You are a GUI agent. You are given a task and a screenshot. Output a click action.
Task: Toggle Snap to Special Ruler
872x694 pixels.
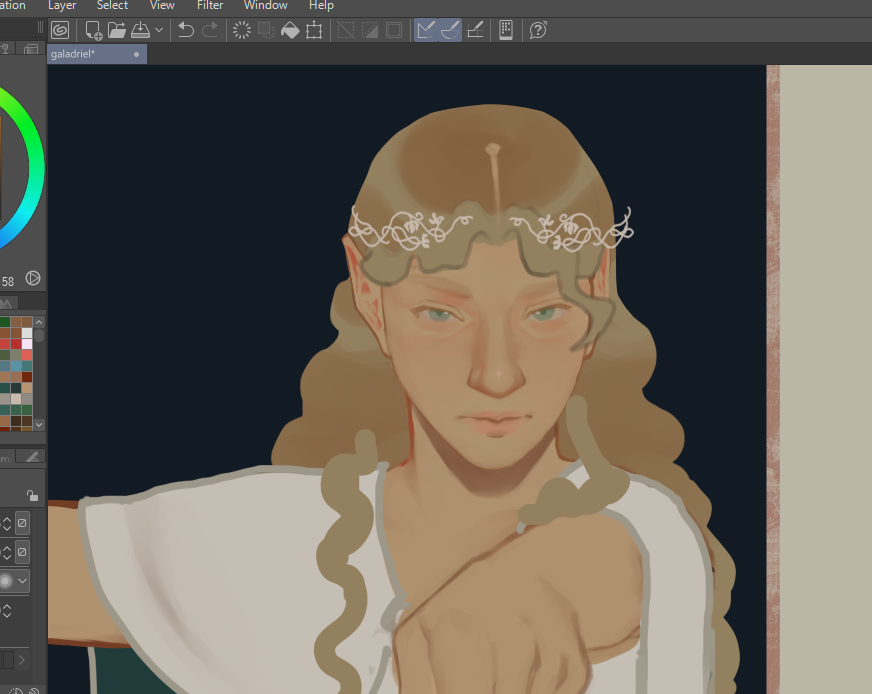pyautogui.click(x=450, y=30)
